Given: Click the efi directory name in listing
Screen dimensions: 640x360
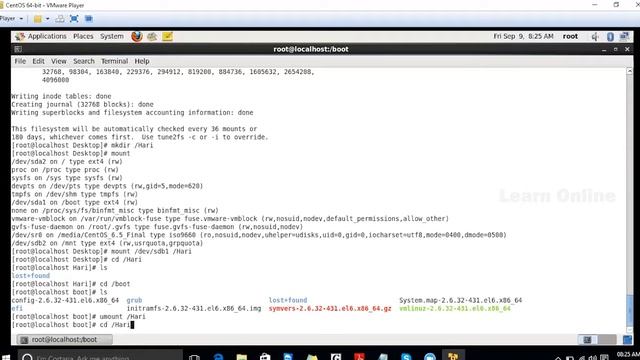Looking at the screenshot, I should point(17,309).
